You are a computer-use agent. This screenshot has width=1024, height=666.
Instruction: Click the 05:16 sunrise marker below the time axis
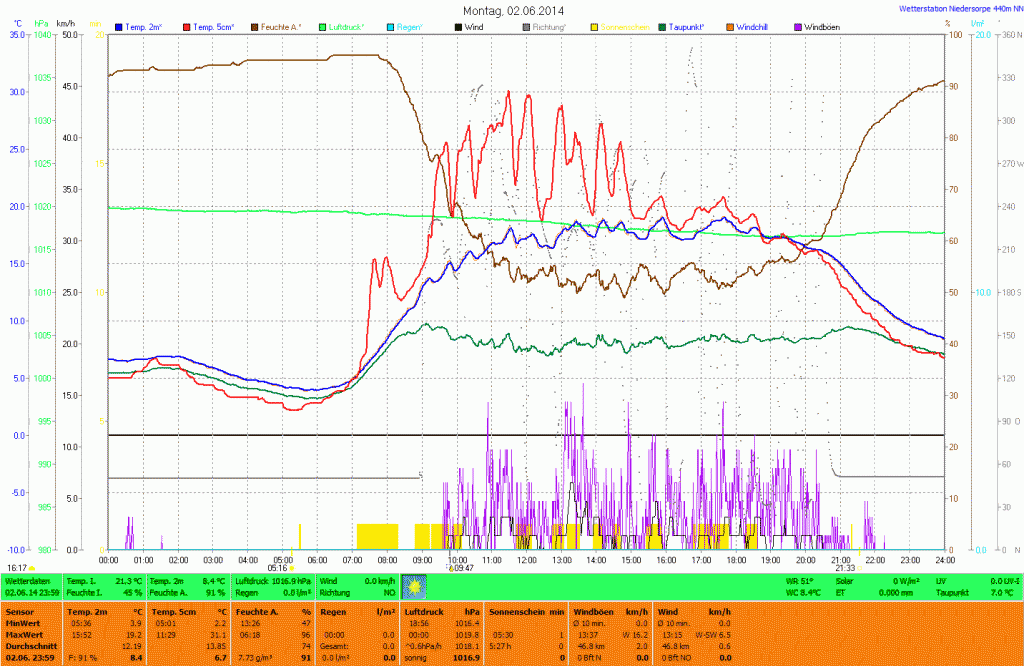279,567
